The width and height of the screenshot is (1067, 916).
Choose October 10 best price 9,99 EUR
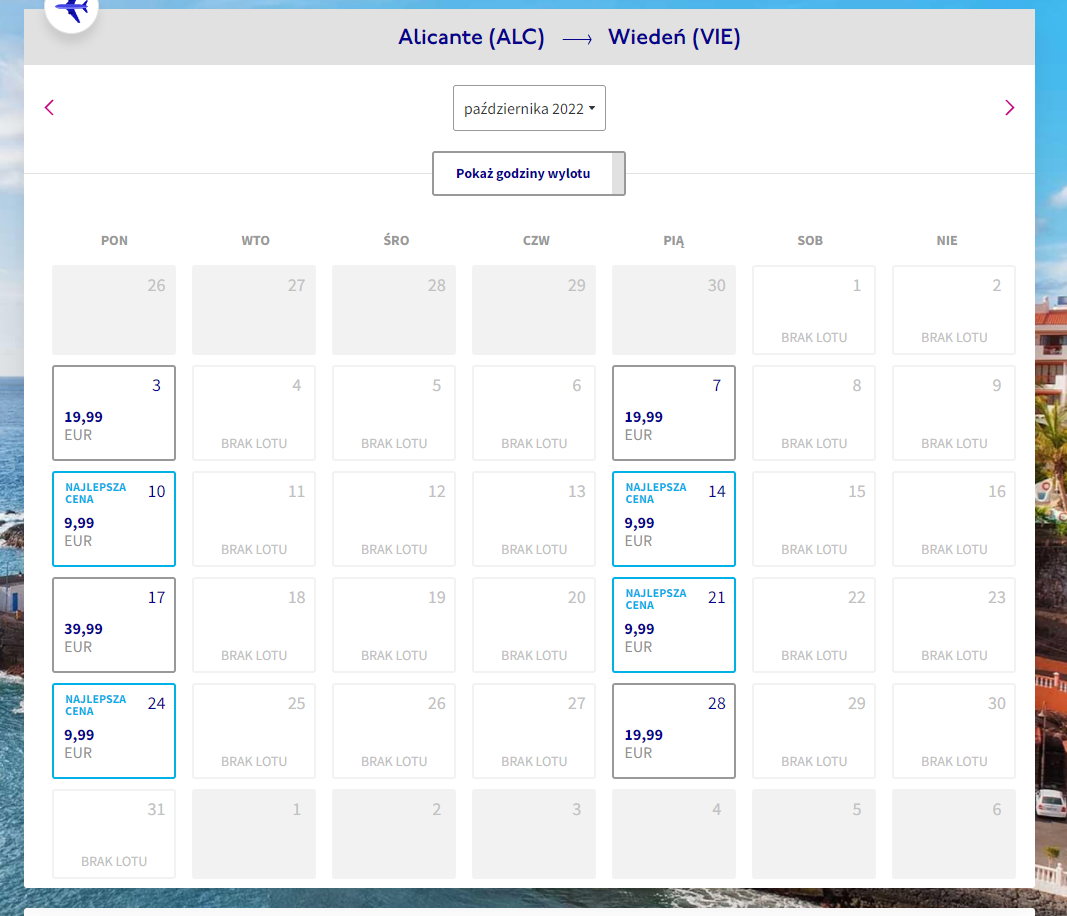(114, 519)
